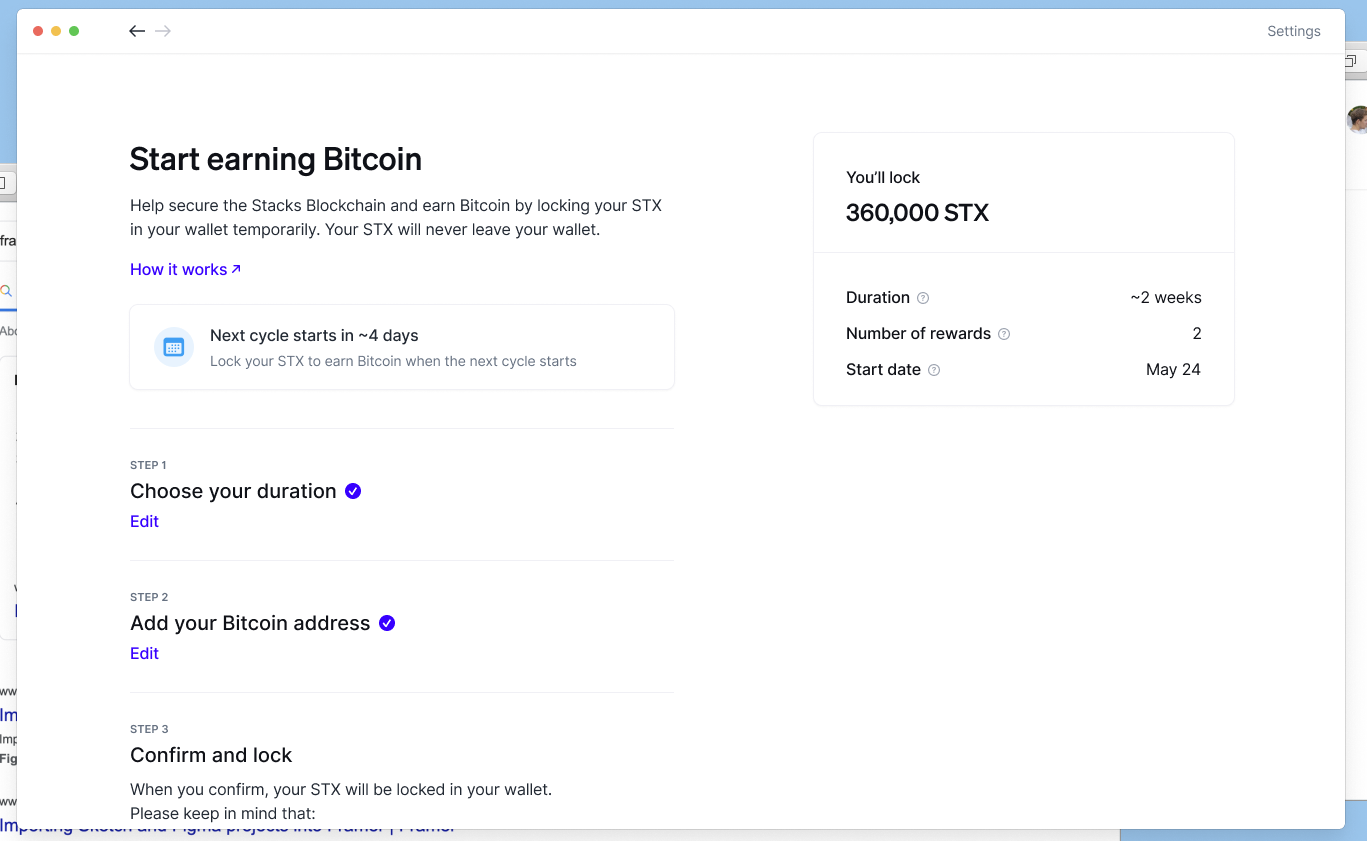
Task: Click the 360,000 STX summary card
Action: 1023,192
